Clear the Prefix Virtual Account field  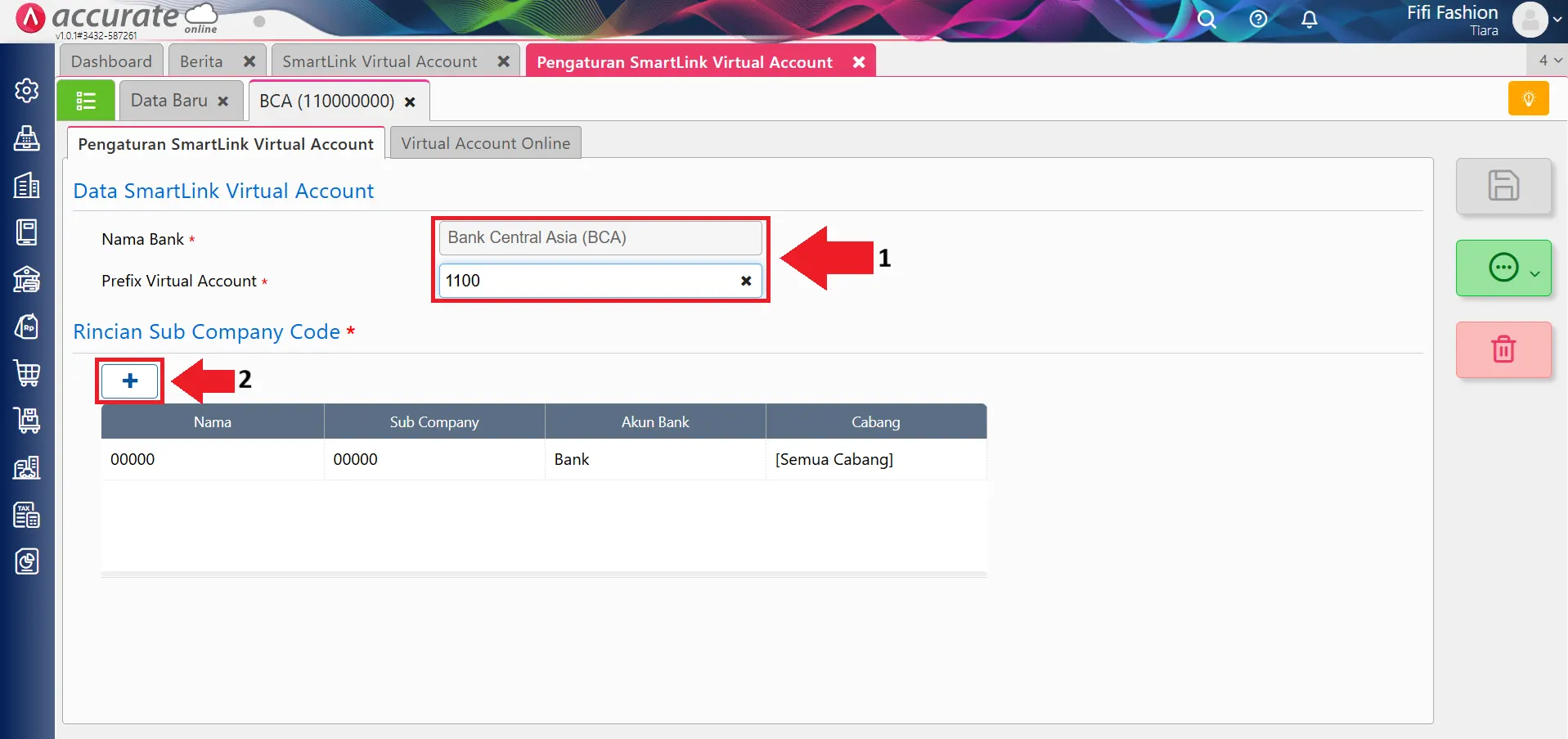(x=746, y=281)
